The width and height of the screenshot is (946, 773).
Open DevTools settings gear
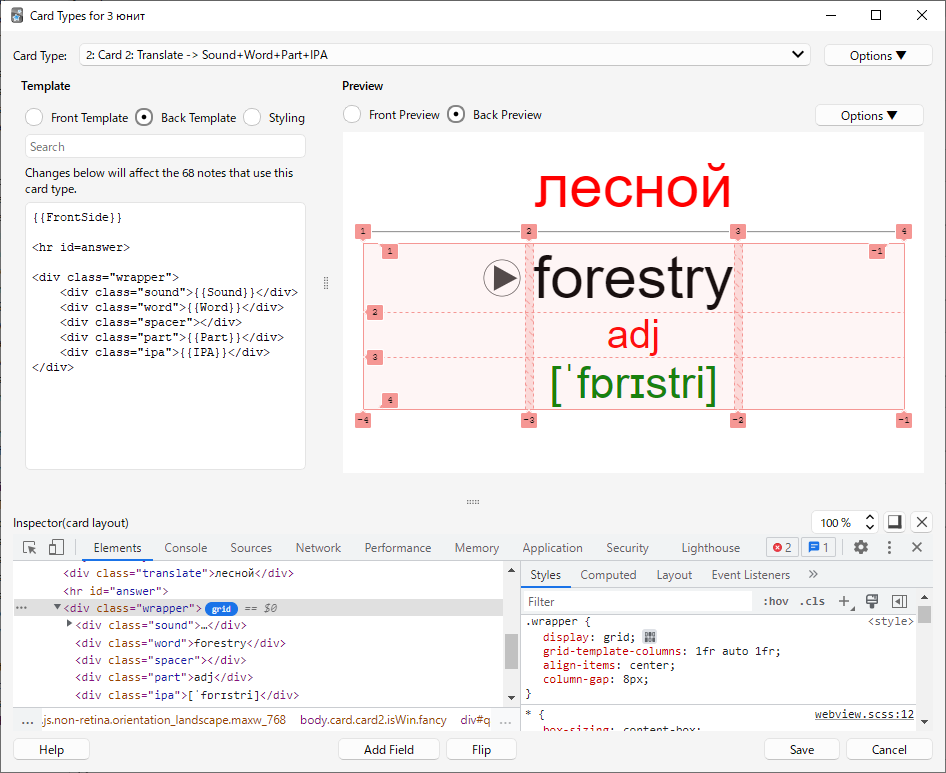coord(860,547)
